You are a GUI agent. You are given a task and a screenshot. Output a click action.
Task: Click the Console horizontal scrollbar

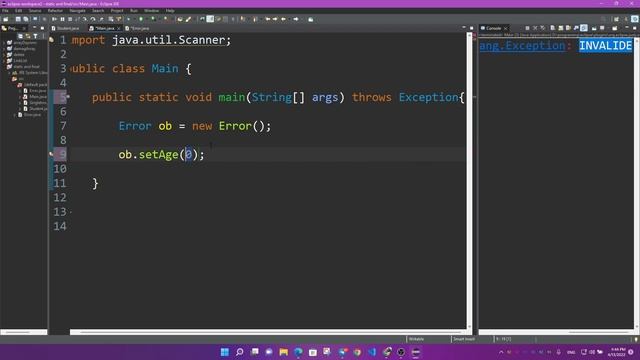click(556, 332)
